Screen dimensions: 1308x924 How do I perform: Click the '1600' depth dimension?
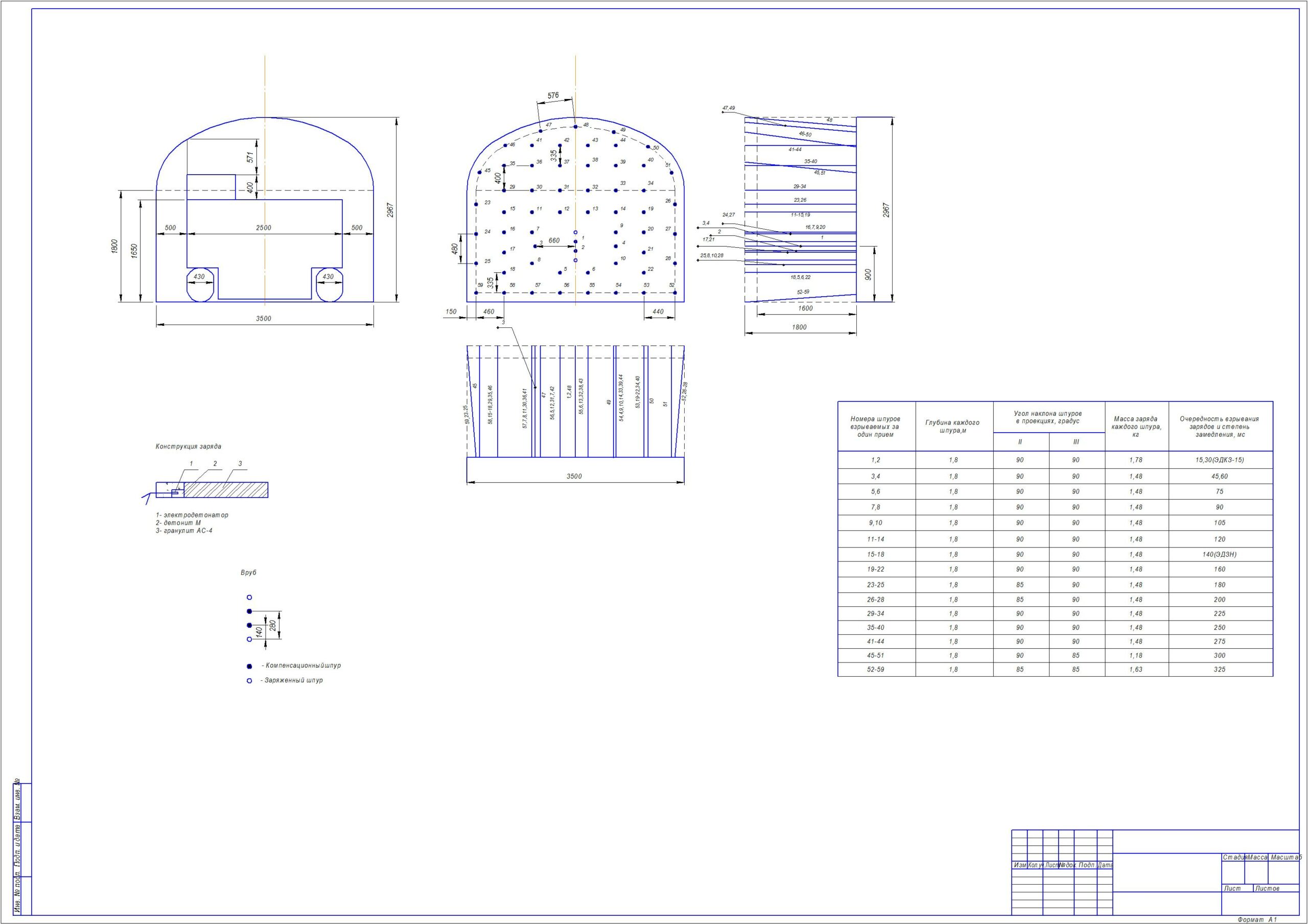click(x=806, y=308)
